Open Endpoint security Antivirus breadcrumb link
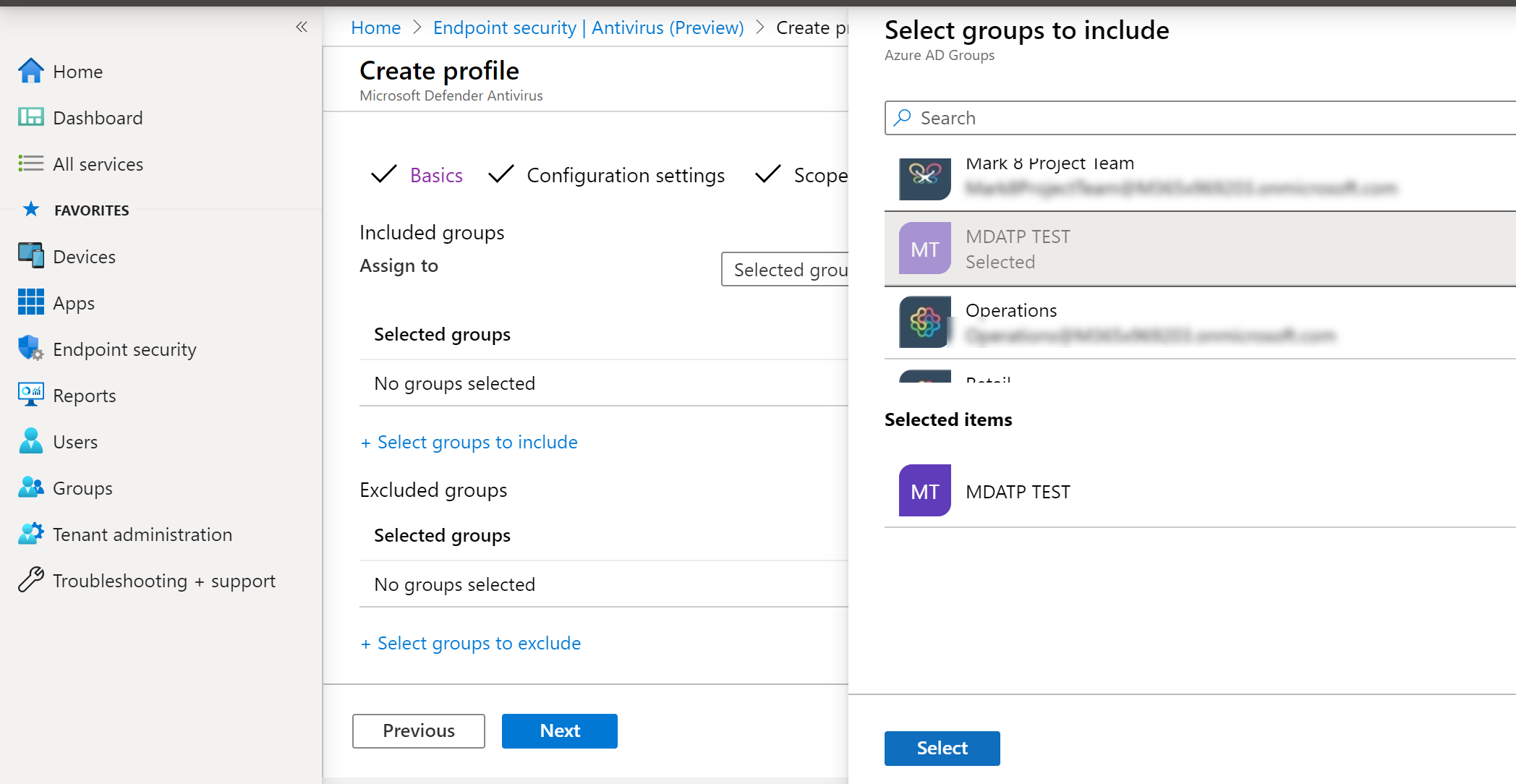Image resolution: width=1516 pixels, height=784 pixels. (x=588, y=27)
